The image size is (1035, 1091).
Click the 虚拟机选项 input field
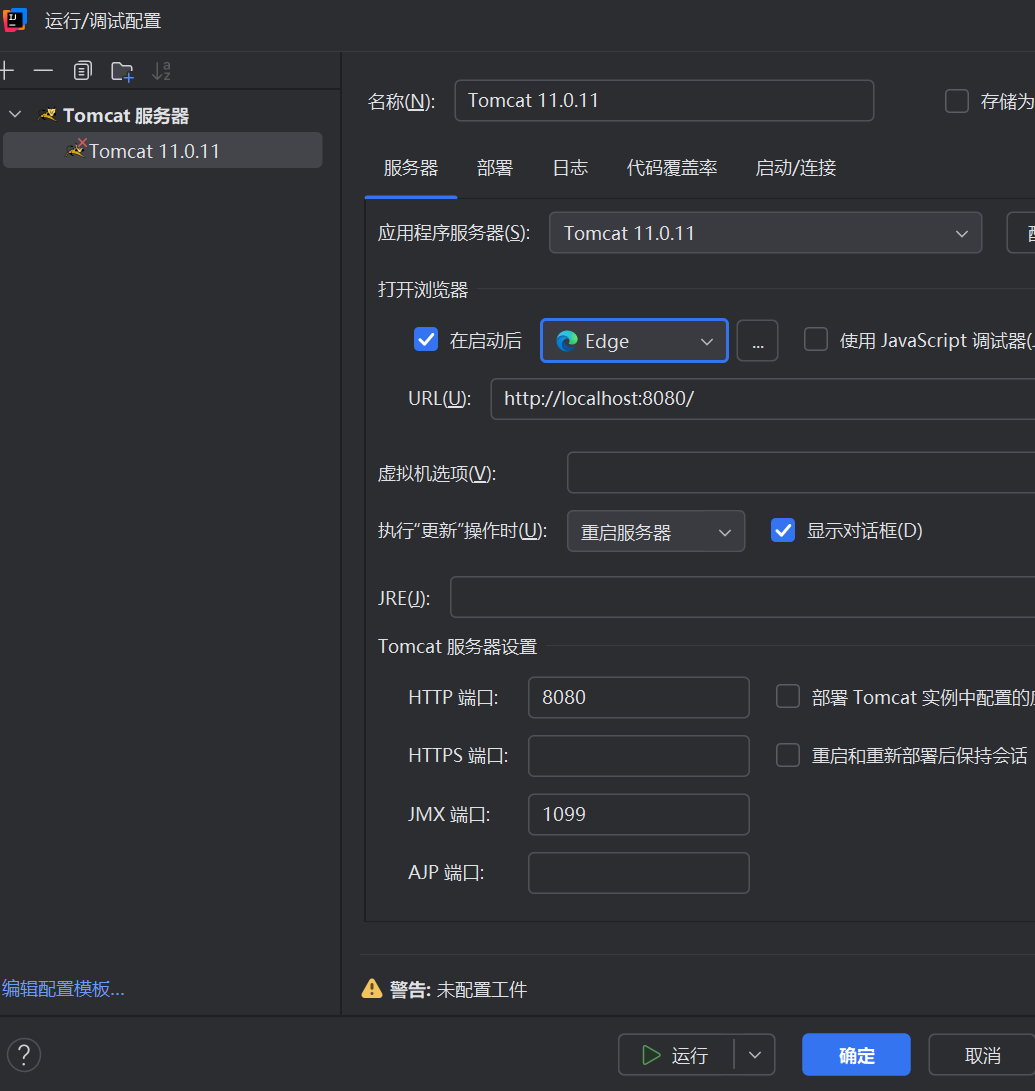click(x=801, y=472)
